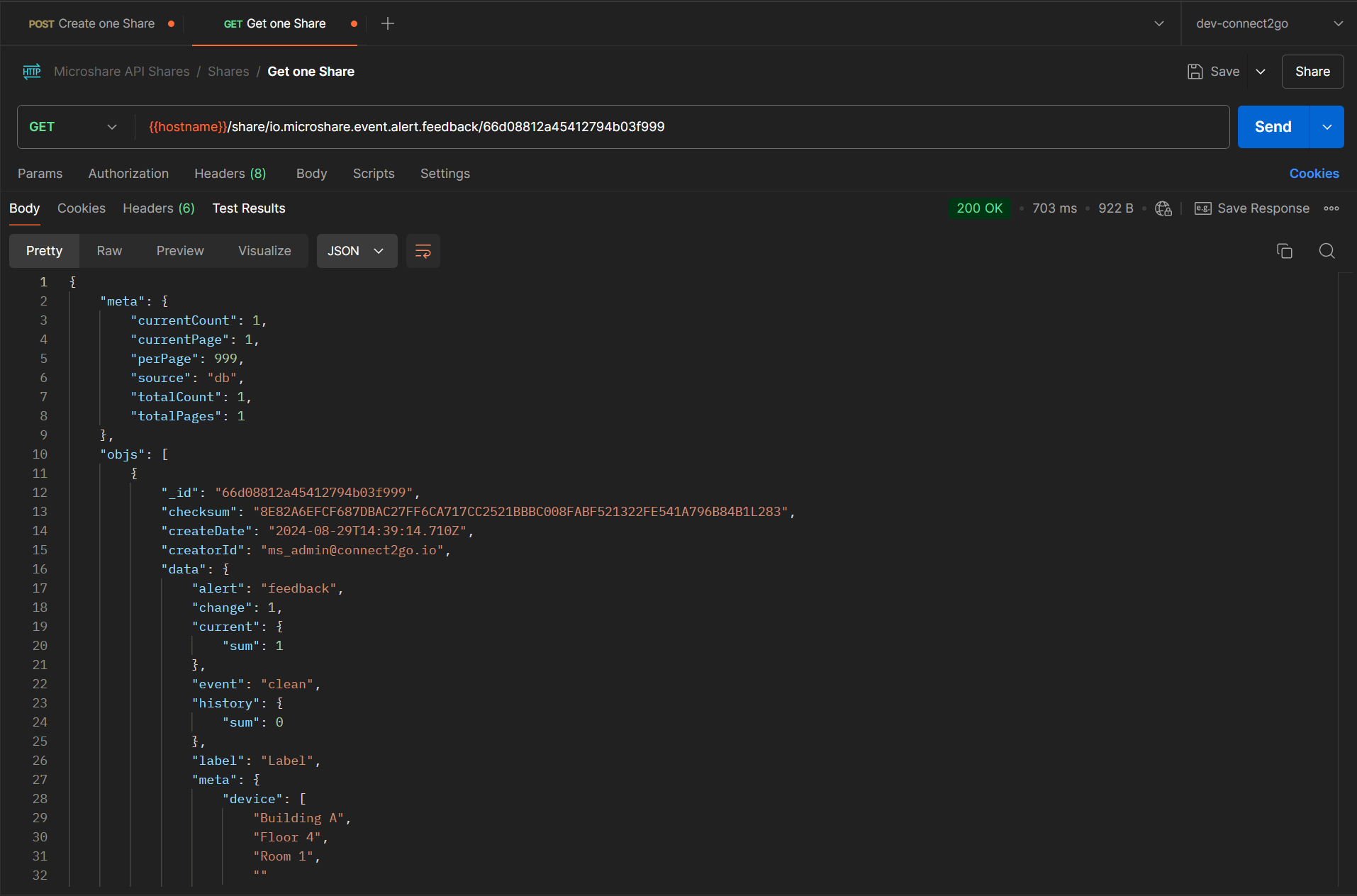Open request Headers (8) tab
1357x896 pixels.
(x=230, y=174)
